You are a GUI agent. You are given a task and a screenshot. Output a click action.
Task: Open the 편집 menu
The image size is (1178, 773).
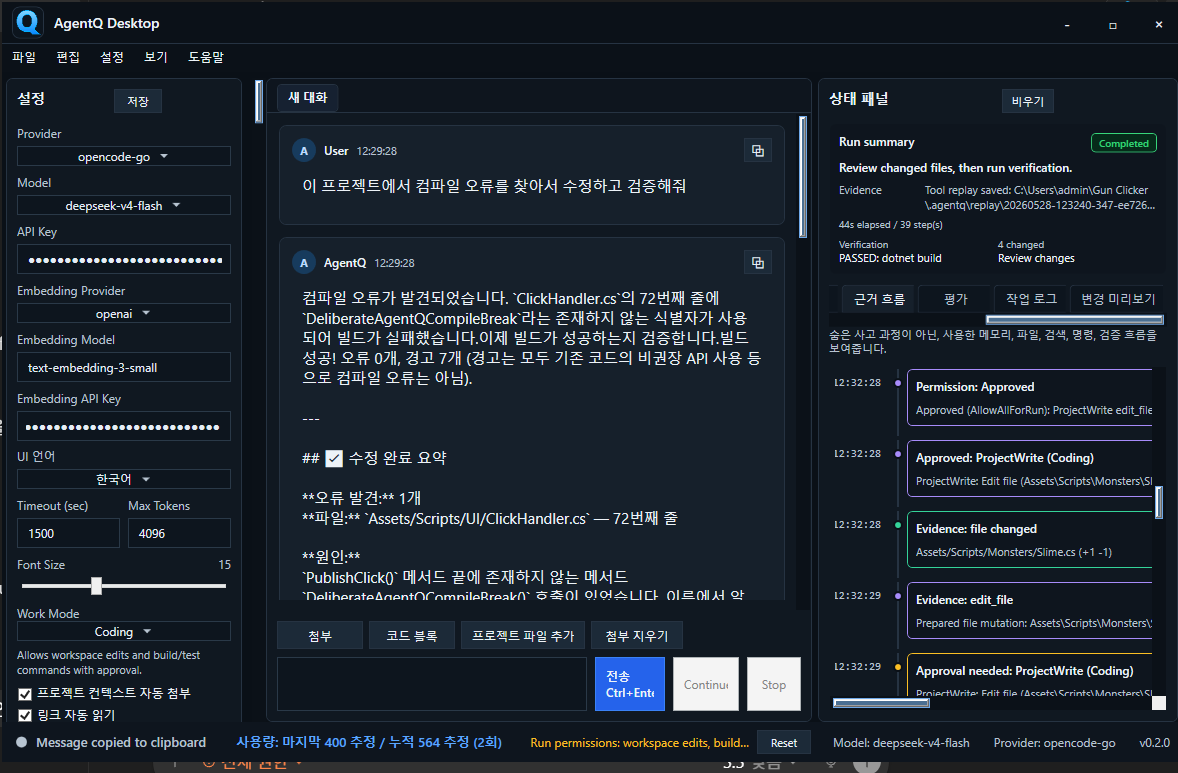[68, 57]
